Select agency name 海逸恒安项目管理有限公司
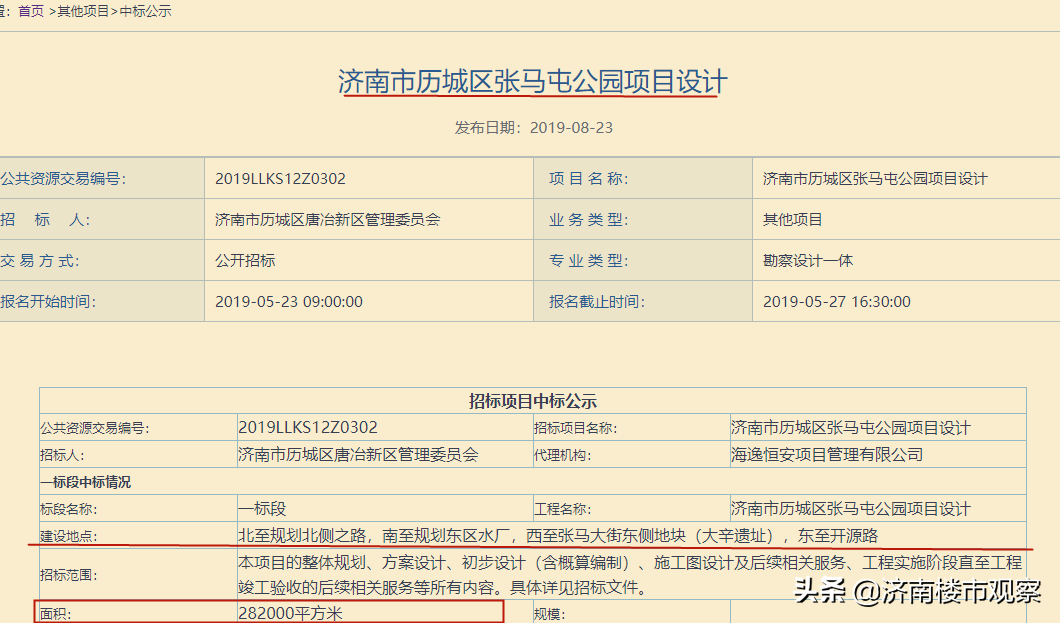Image resolution: width=1060 pixels, height=623 pixels. pyautogui.click(x=826, y=454)
